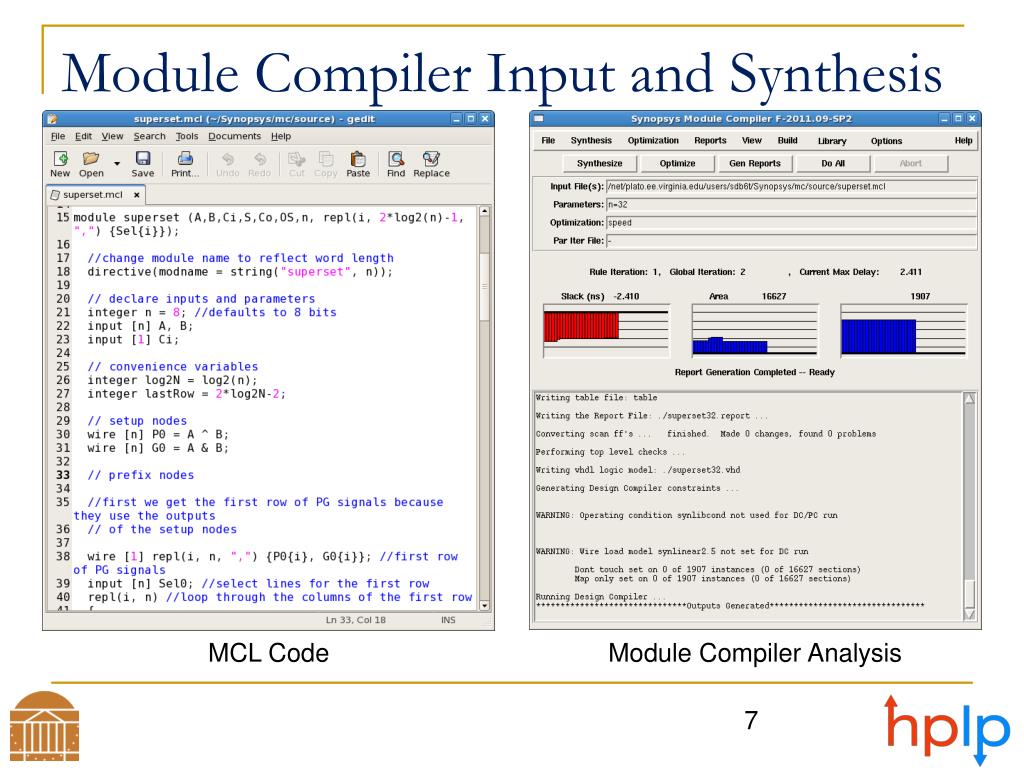
Task: Click the Optimize button
Action: 677,163
